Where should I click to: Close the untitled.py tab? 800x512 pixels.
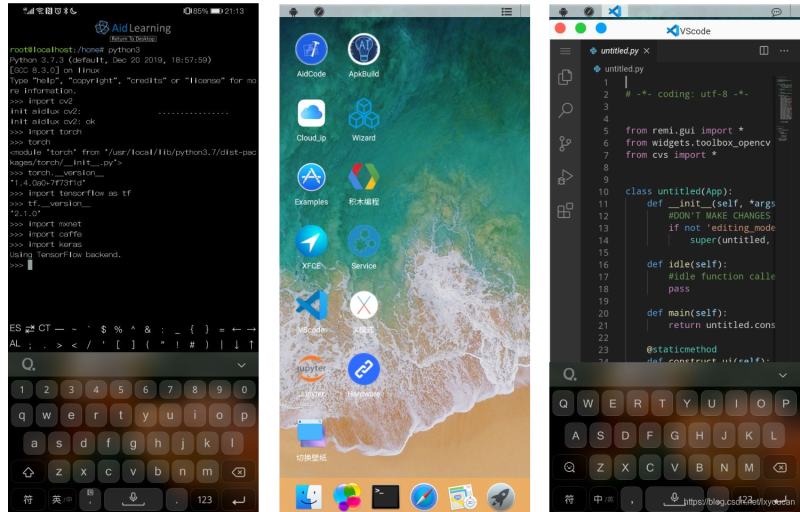coord(646,50)
